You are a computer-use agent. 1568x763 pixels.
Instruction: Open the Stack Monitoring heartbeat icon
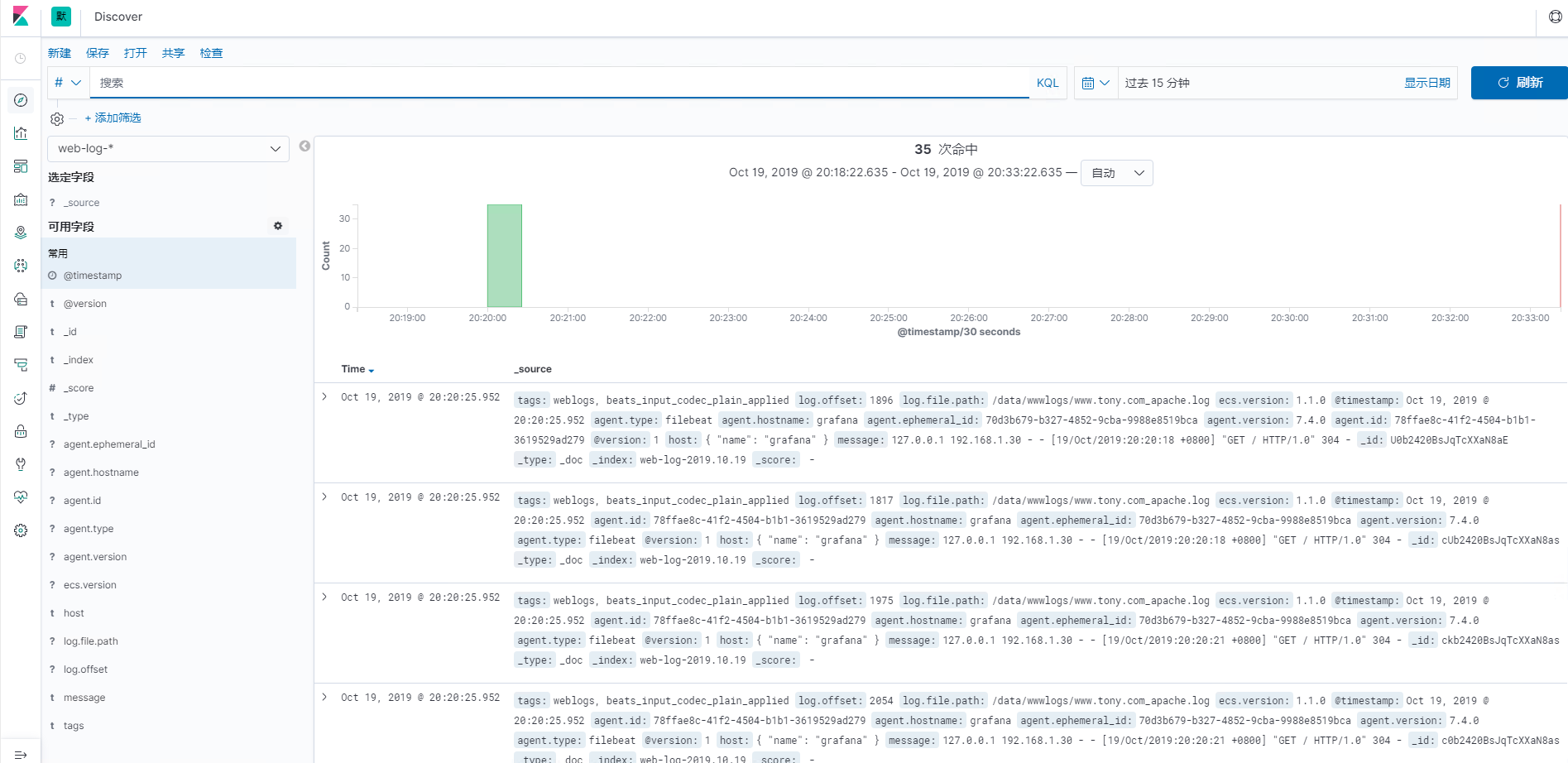tap(21, 497)
